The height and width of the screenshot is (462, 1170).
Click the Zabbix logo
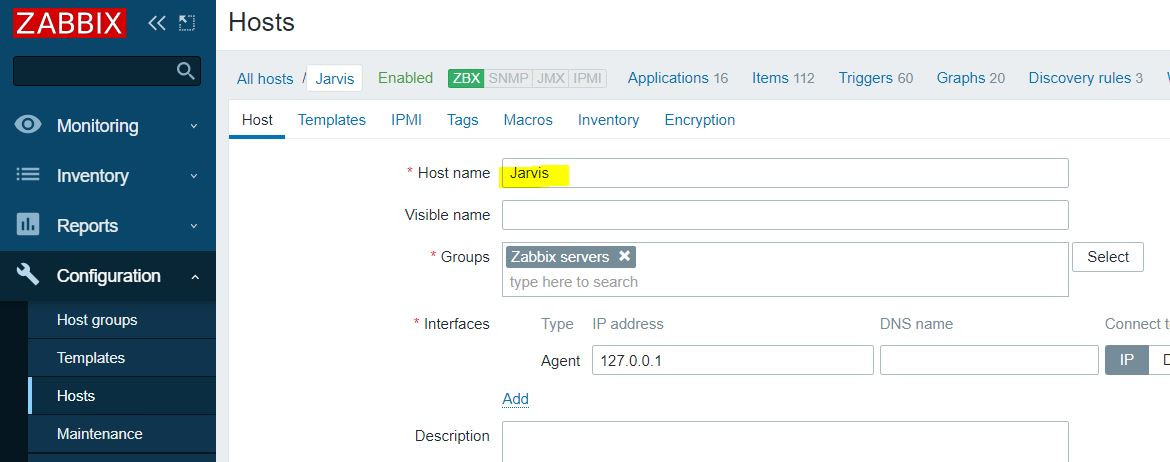point(70,23)
